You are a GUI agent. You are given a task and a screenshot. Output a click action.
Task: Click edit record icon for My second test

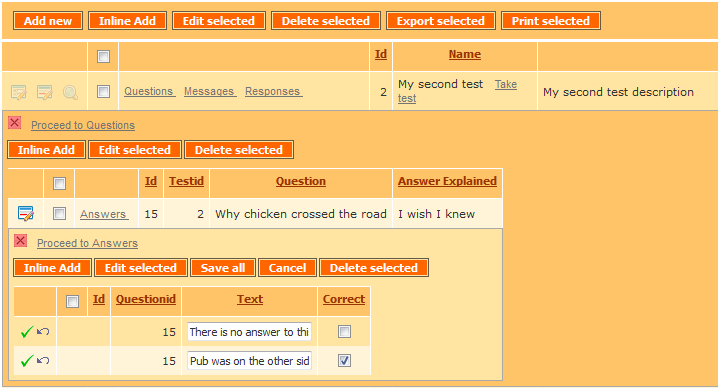click(x=18, y=92)
